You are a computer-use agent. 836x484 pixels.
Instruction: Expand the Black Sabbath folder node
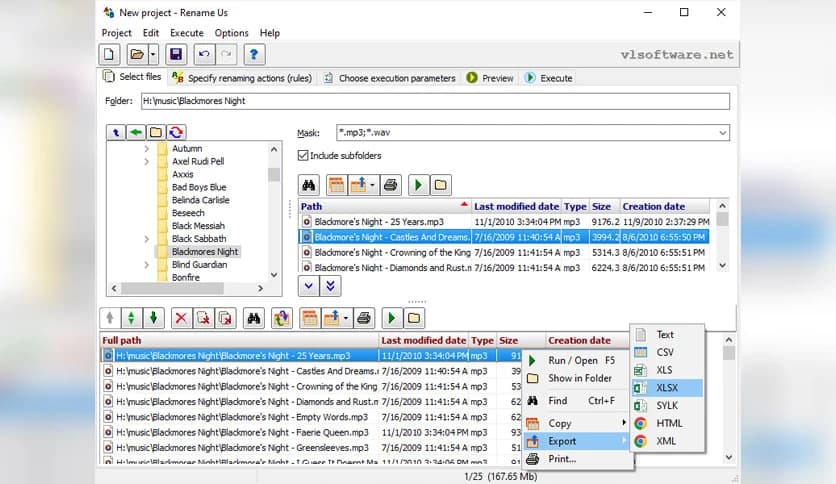(x=146, y=239)
